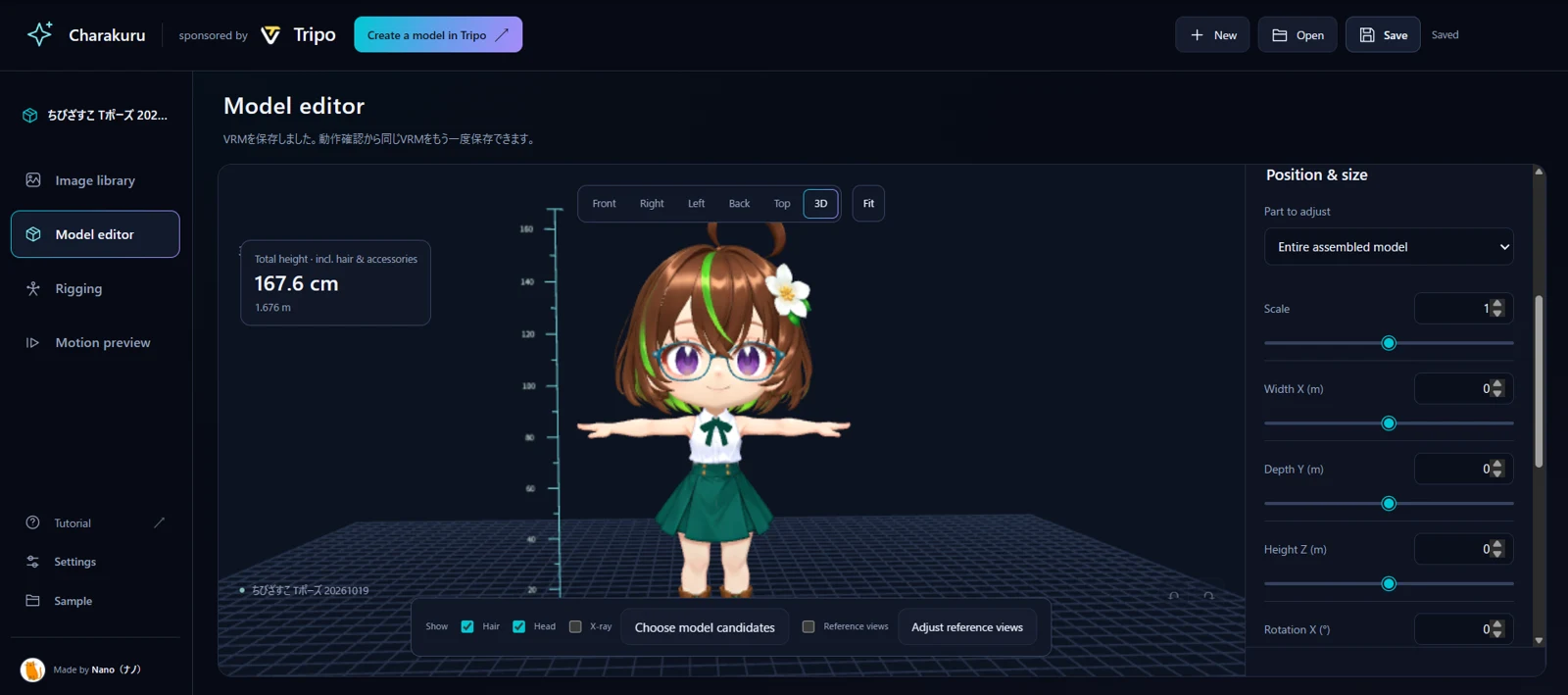Open the Part to adjust dropdown

(1389, 247)
